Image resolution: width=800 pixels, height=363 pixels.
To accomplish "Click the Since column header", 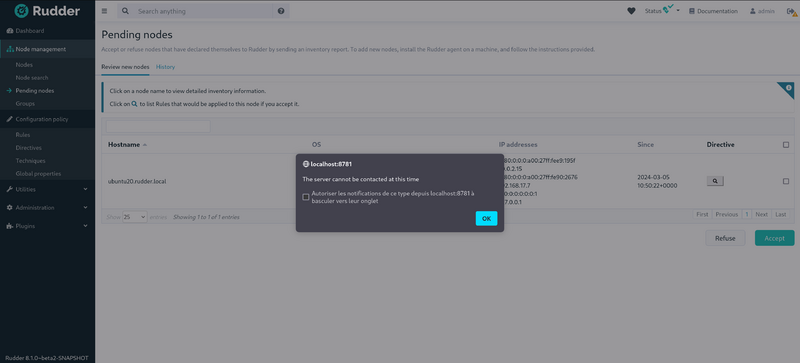I will [645, 144].
